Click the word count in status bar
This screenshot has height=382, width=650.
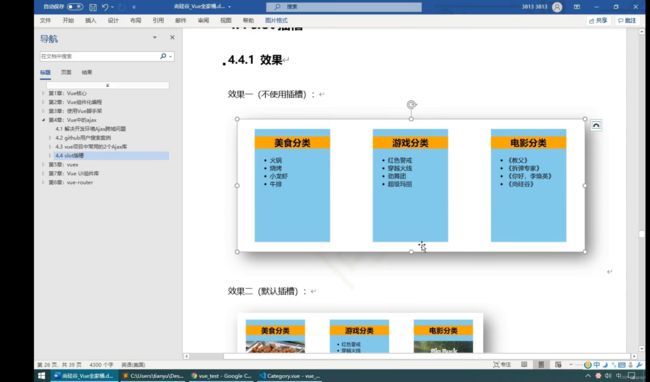click(101, 365)
